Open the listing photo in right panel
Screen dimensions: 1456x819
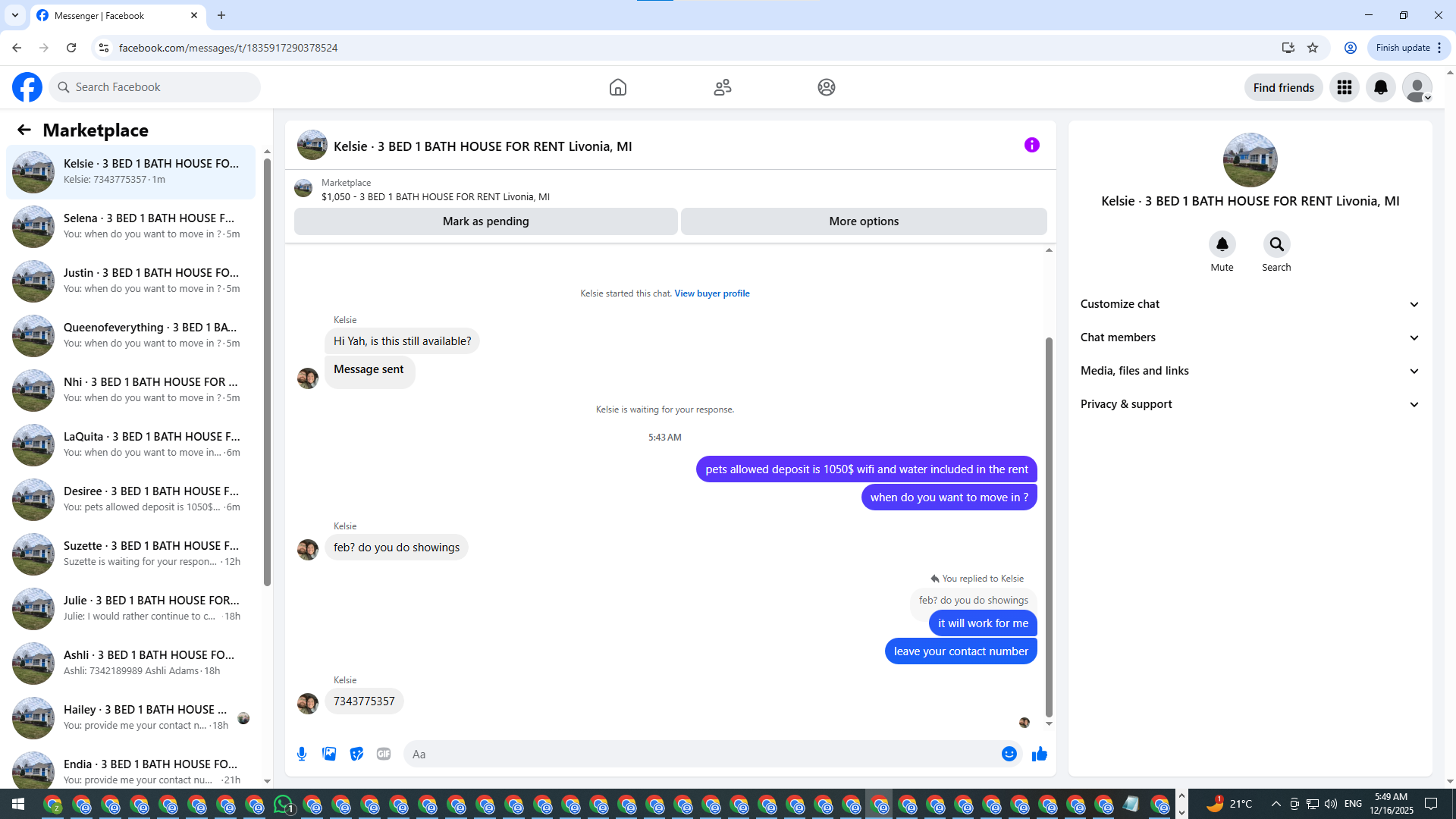pyautogui.click(x=1250, y=160)
